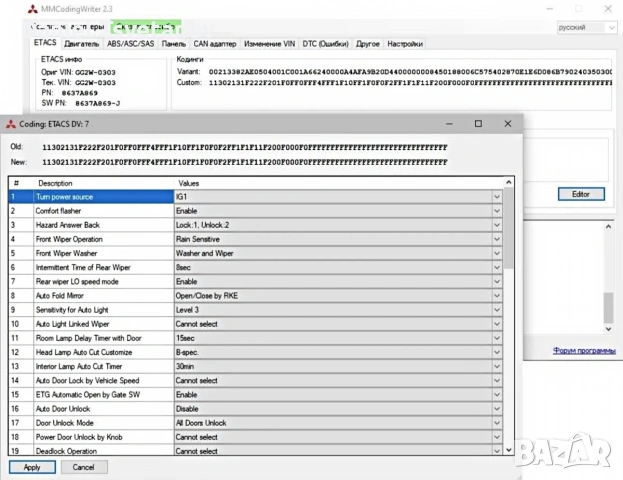Maximize the Coding ETACS dialog
623x480 pixels.
478,124
